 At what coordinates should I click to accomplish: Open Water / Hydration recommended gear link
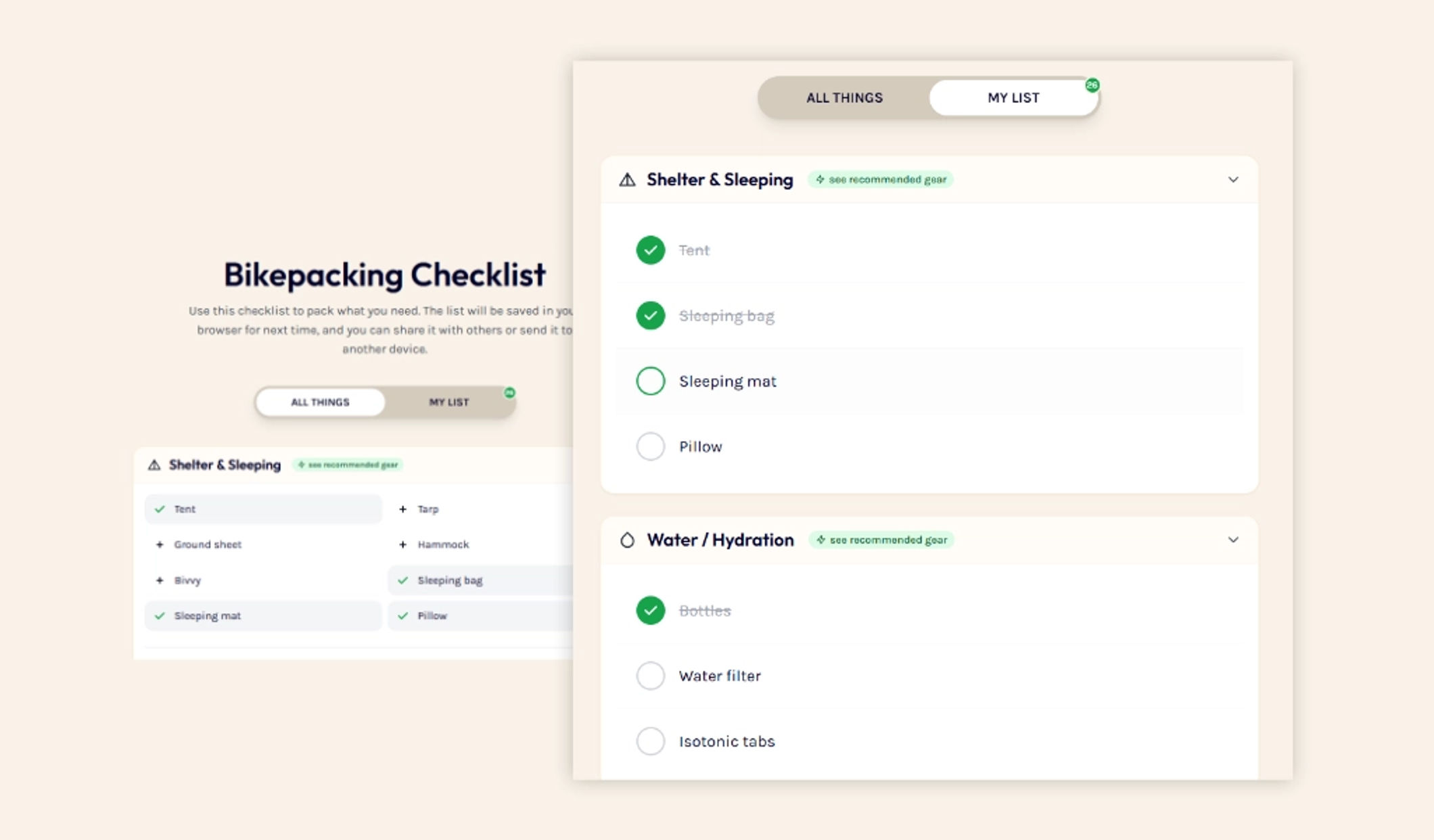[881, 540]
